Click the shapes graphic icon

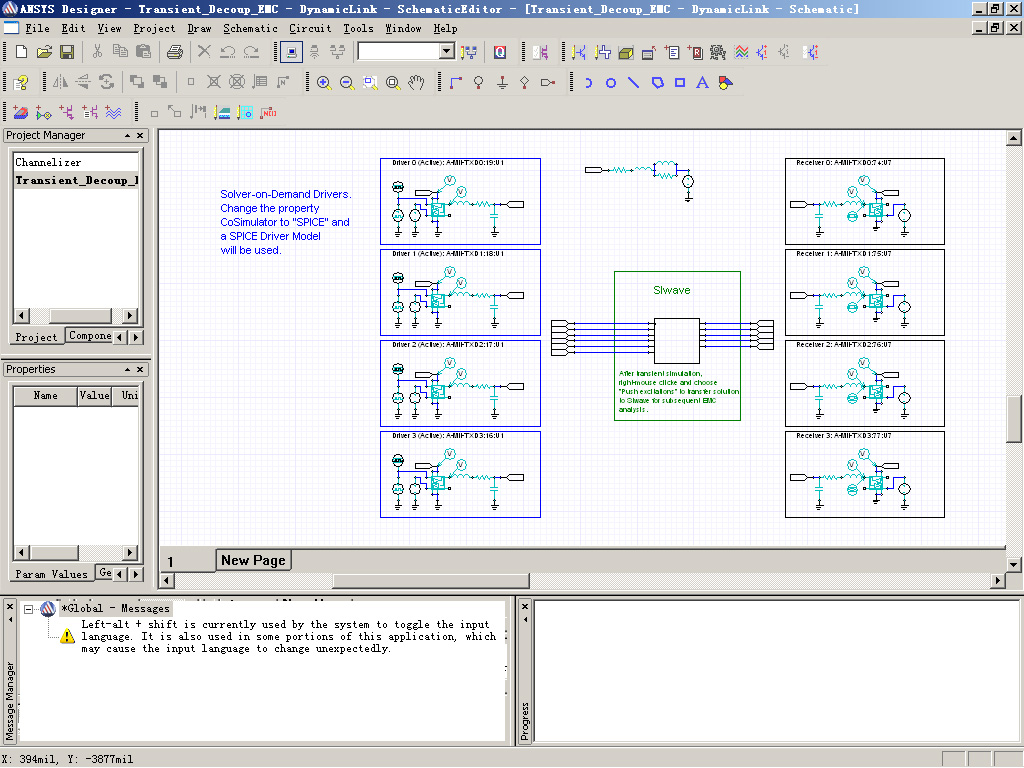coord(725,82)
